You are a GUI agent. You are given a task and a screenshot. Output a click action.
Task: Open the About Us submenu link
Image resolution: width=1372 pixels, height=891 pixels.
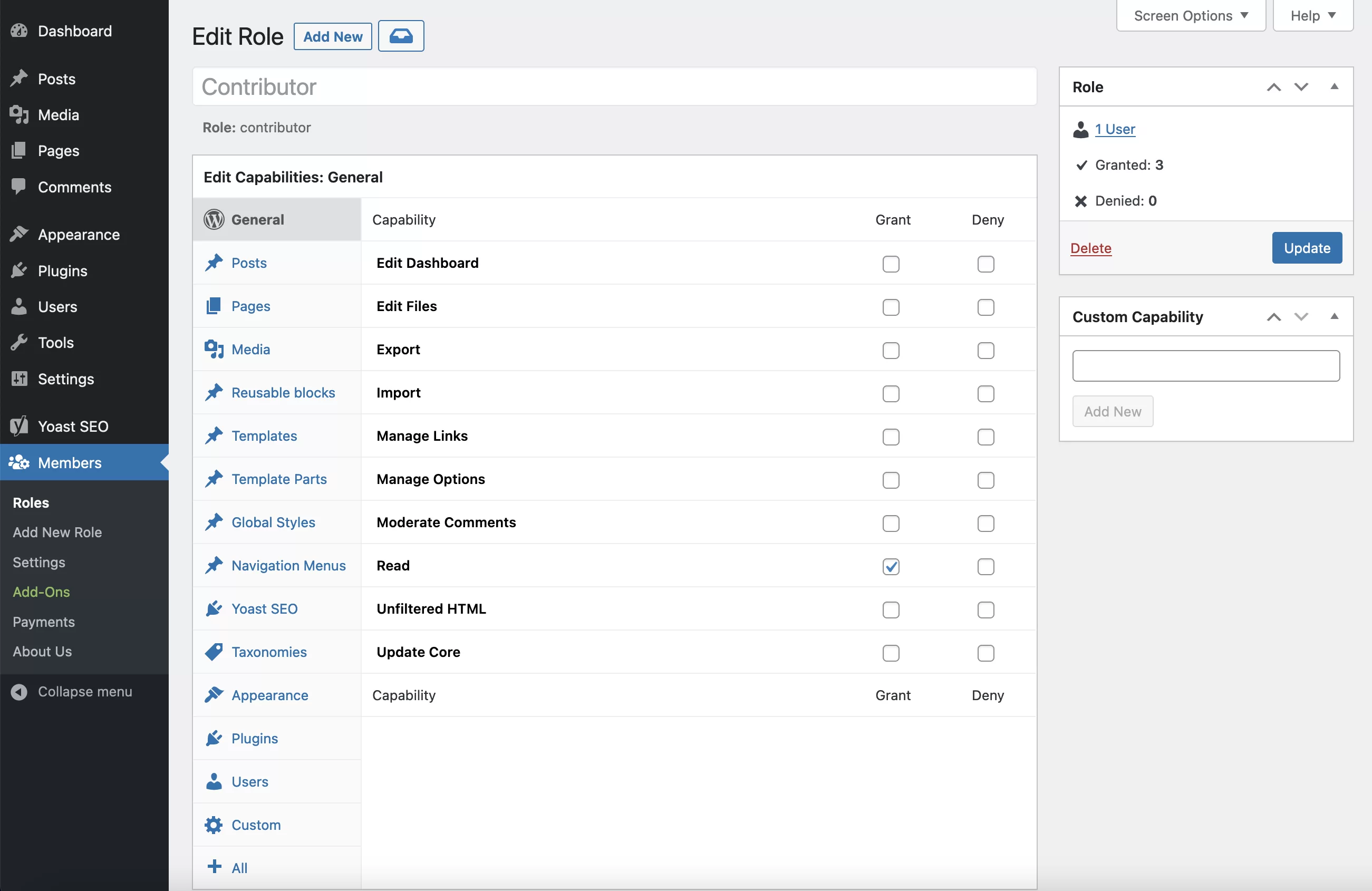42,651
